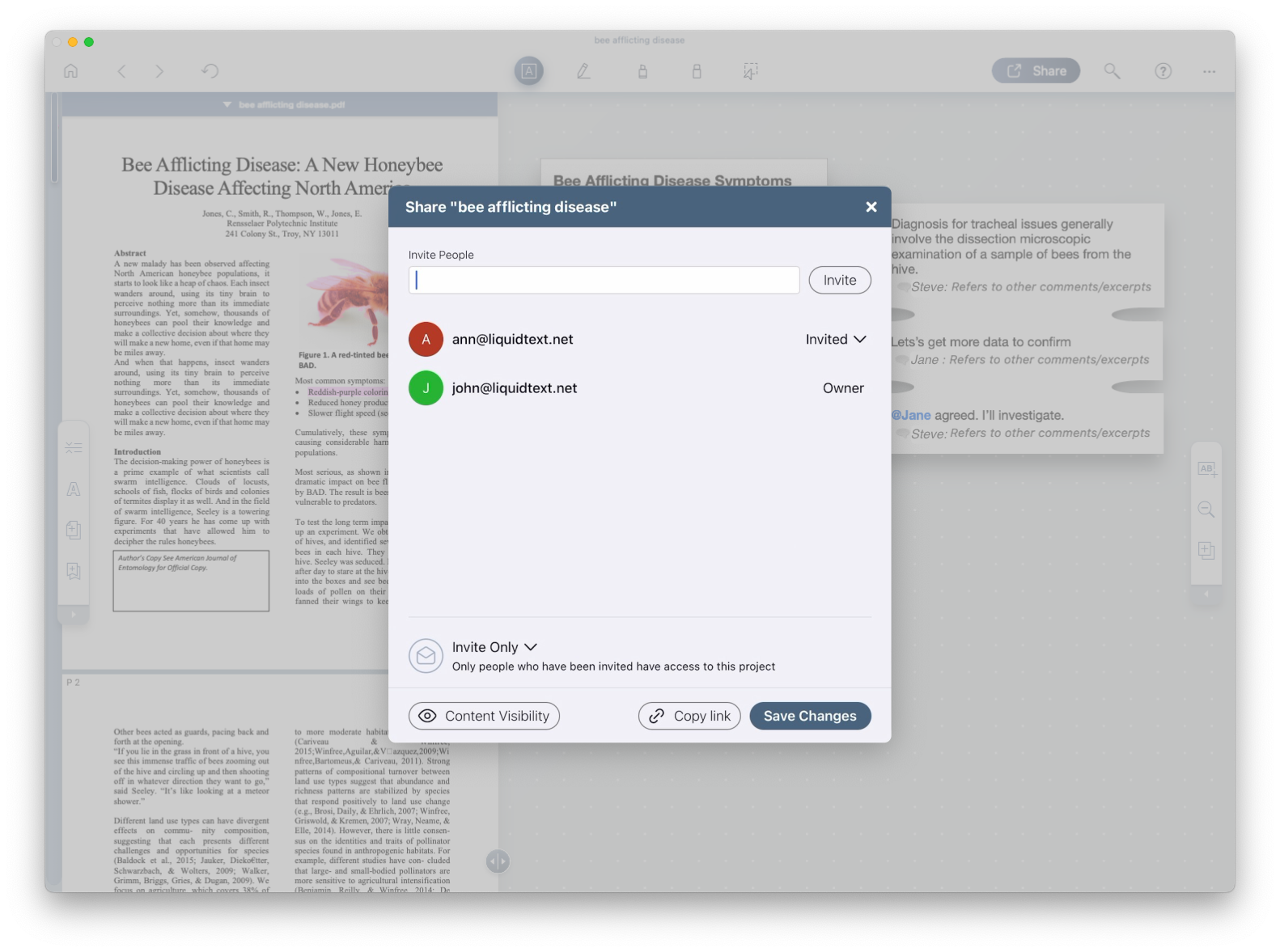Click the undo arrow icon
This screenshot has height=952, width=1280.
pyautogui.click(x=210, y=71)
